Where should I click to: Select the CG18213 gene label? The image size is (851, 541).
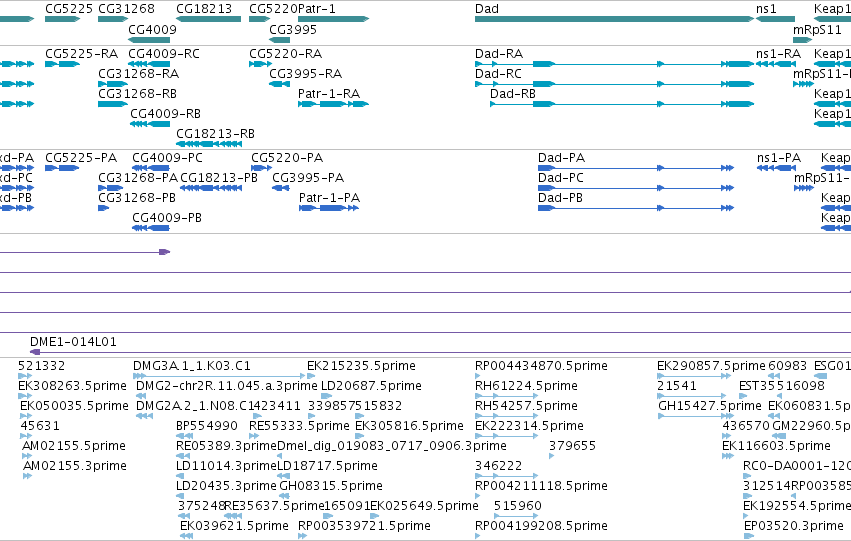[204, 9]
